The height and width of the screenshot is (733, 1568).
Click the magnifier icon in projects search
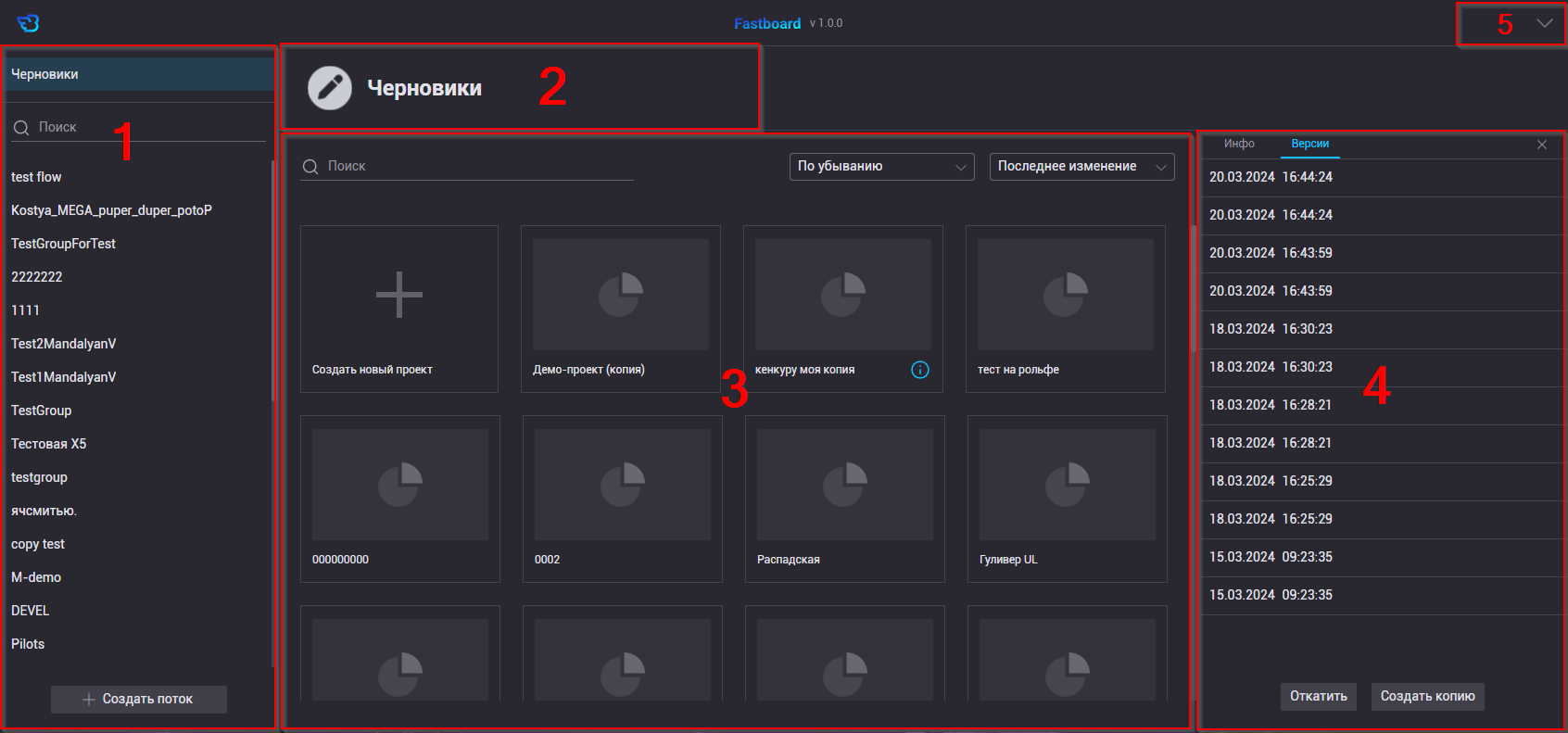(310, 167)
